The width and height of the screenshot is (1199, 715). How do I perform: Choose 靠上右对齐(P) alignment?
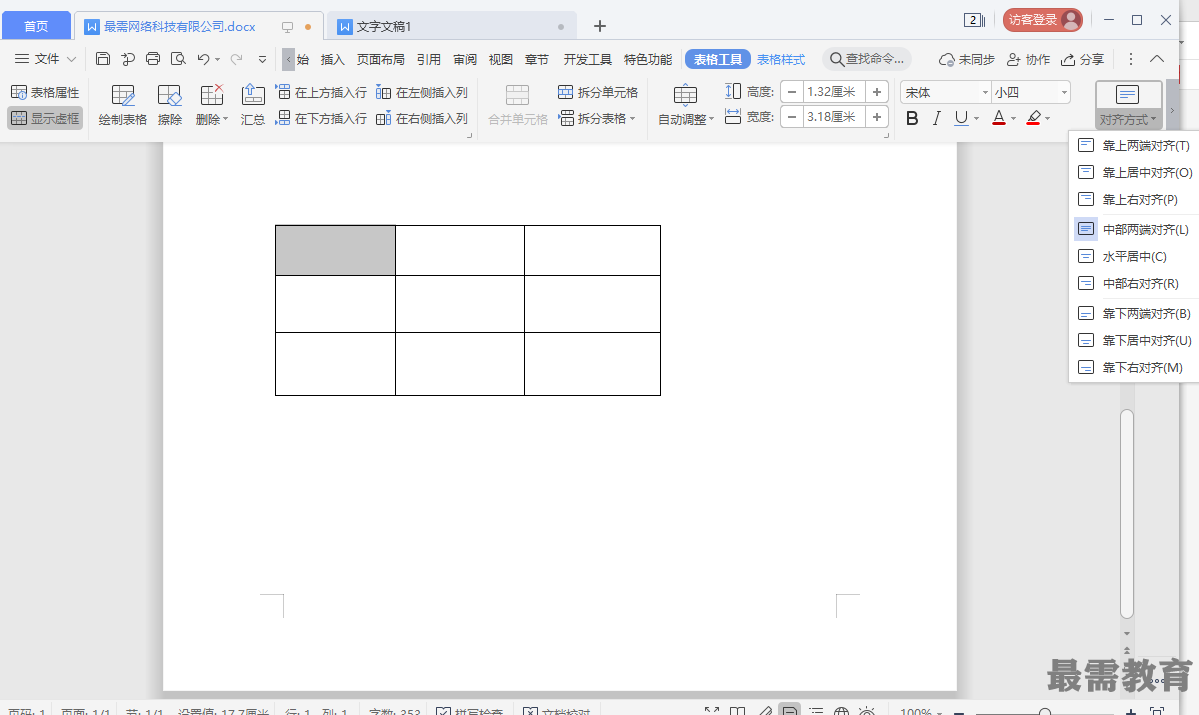tap(1134, 199)
